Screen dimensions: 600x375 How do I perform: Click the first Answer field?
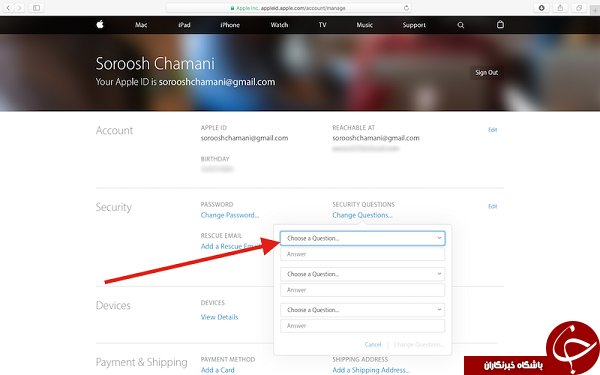(362, 254)
